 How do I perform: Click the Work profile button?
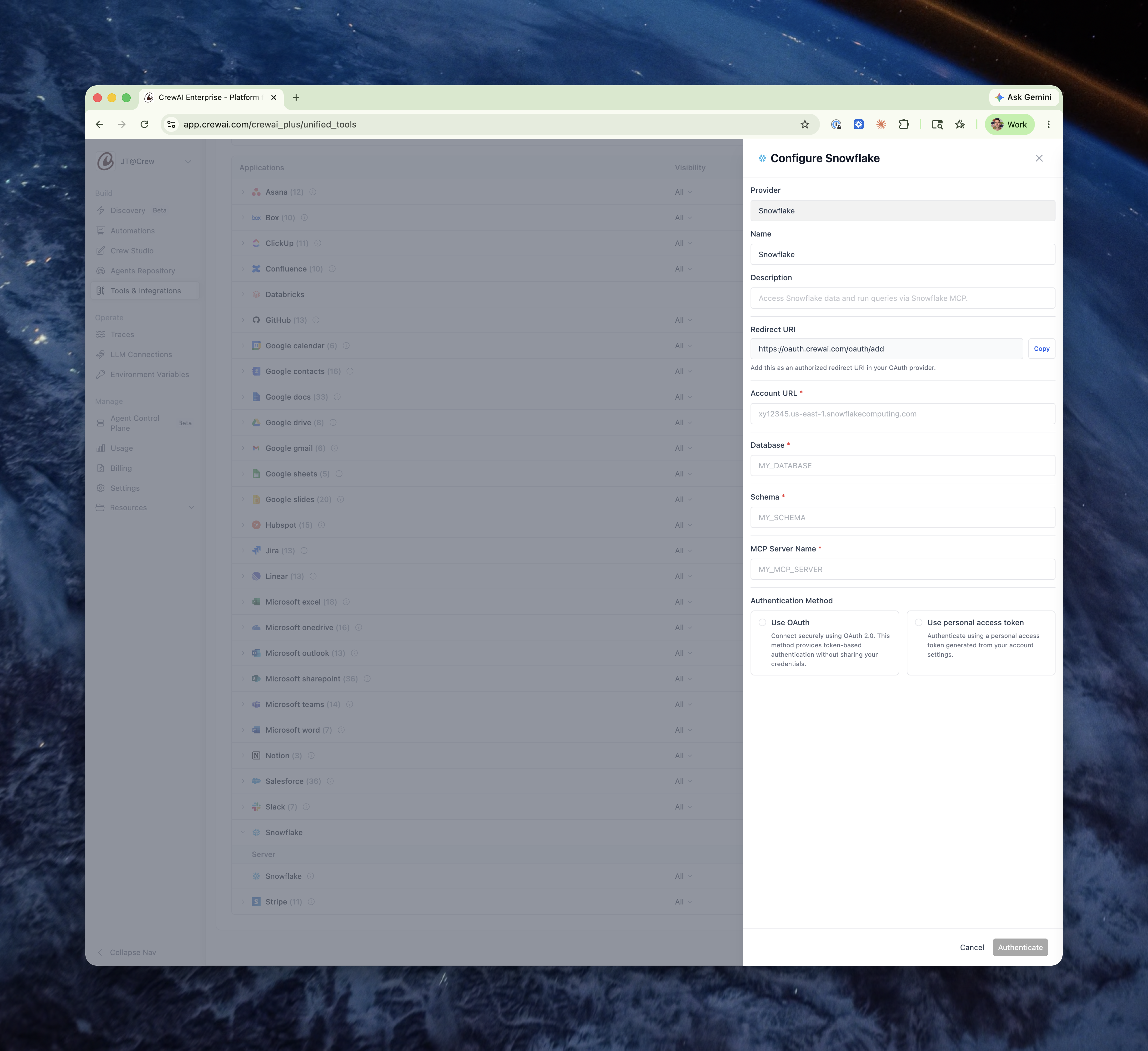[1010, 124]
